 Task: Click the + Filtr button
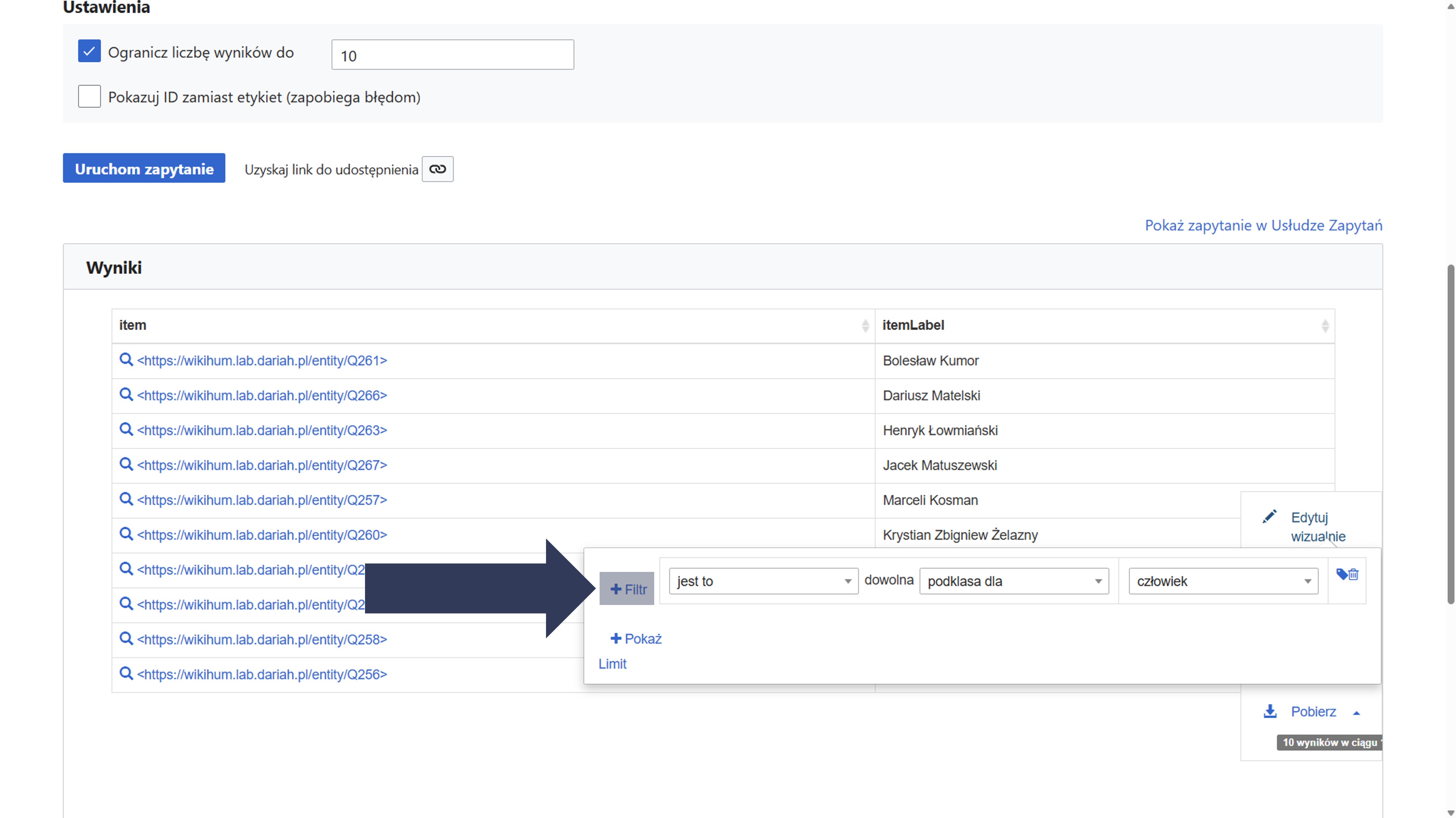coord(627,589)
